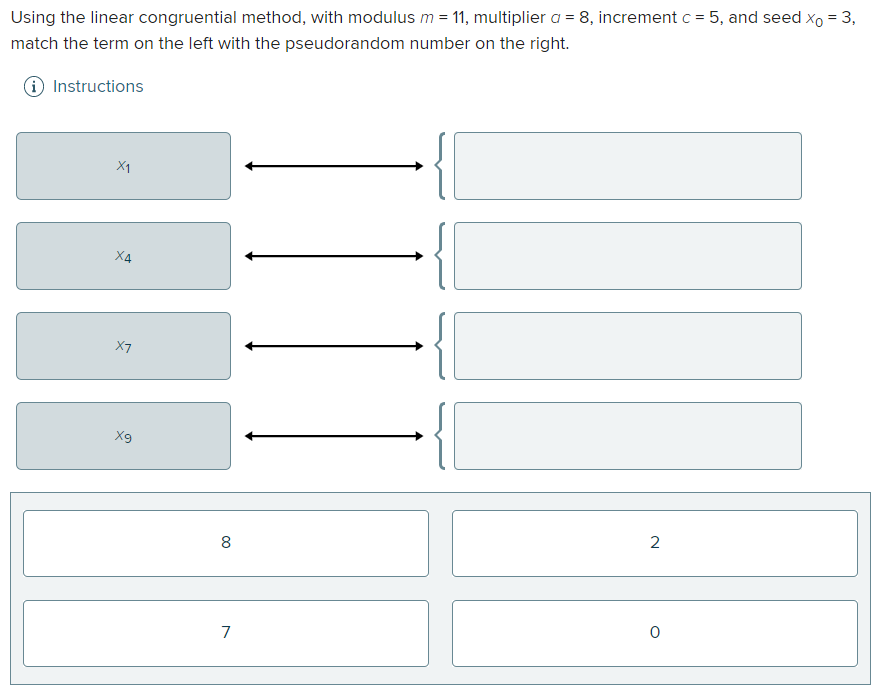The image size is (878, 698).
Task: Click the empty answer slot beside x9
Action: (628, 436)
